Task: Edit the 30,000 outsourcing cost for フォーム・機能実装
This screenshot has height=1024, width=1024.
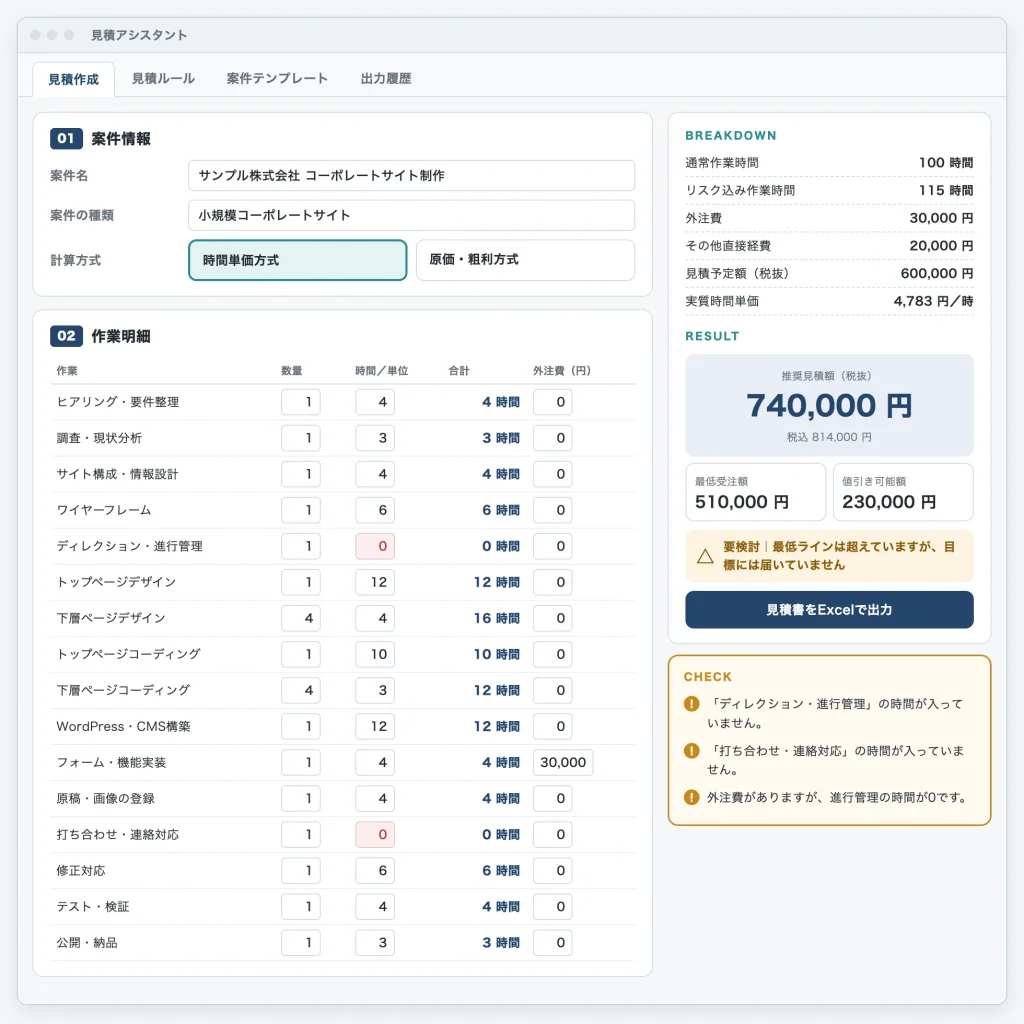Action: pyautogui.click(x=563, y=762)
